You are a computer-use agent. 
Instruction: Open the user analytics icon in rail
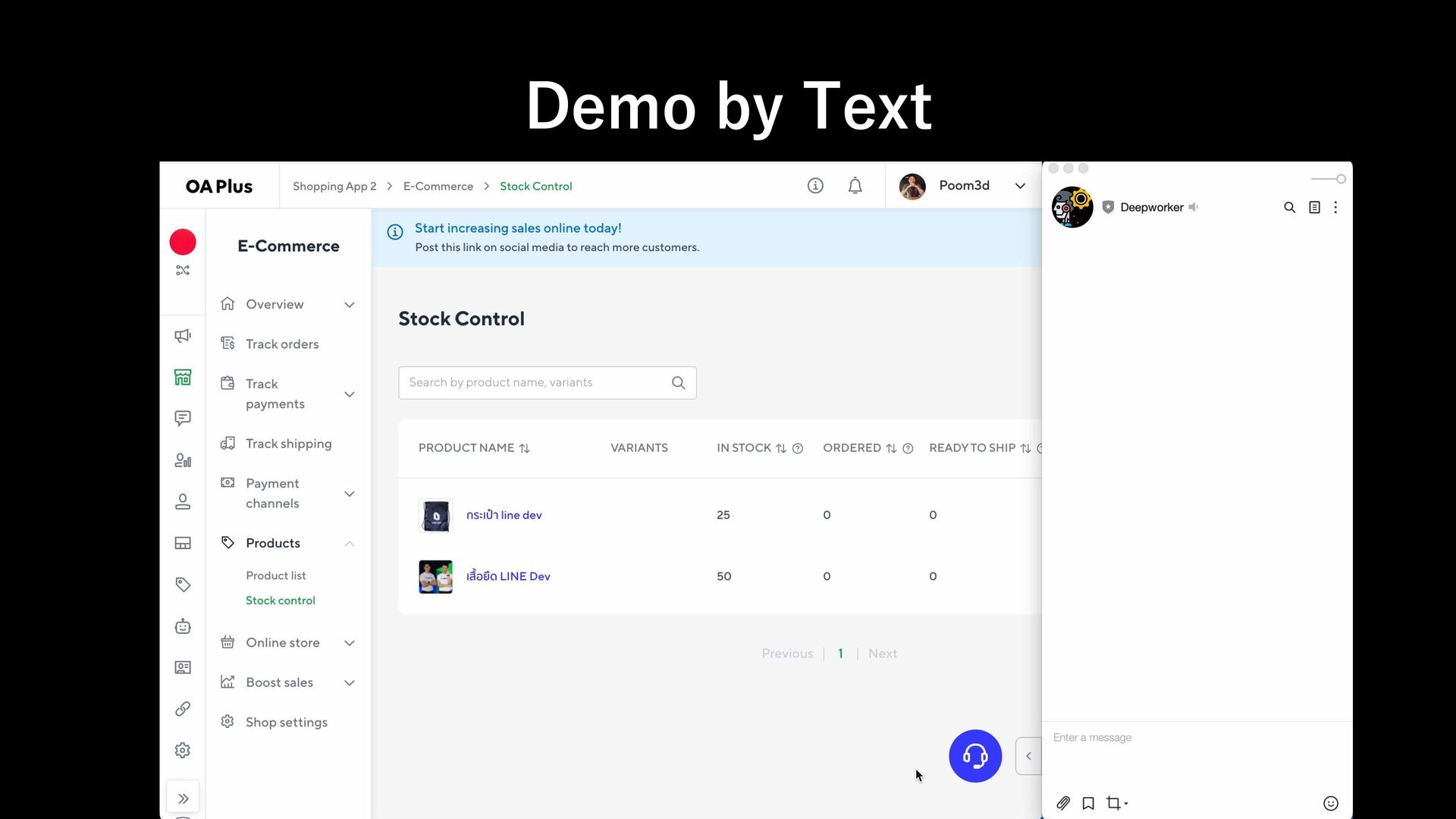(183, 460)
